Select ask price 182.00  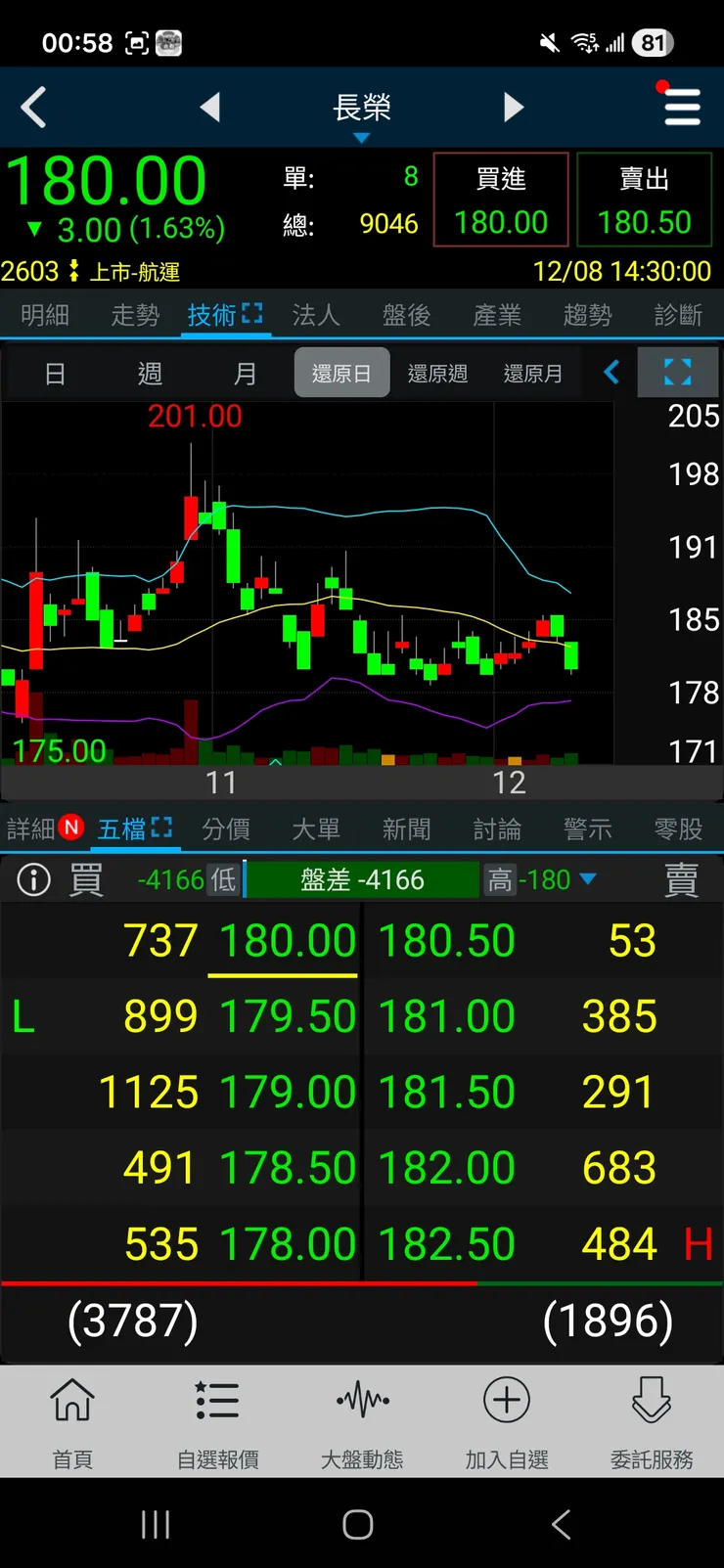pyautogui.click(x=447, y=1167)
